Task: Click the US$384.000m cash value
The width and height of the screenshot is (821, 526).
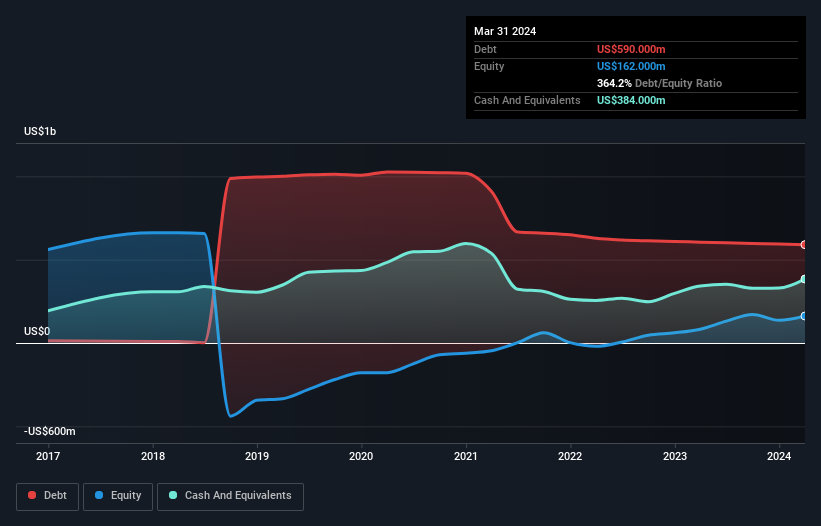Action: (x=631, y=100)
